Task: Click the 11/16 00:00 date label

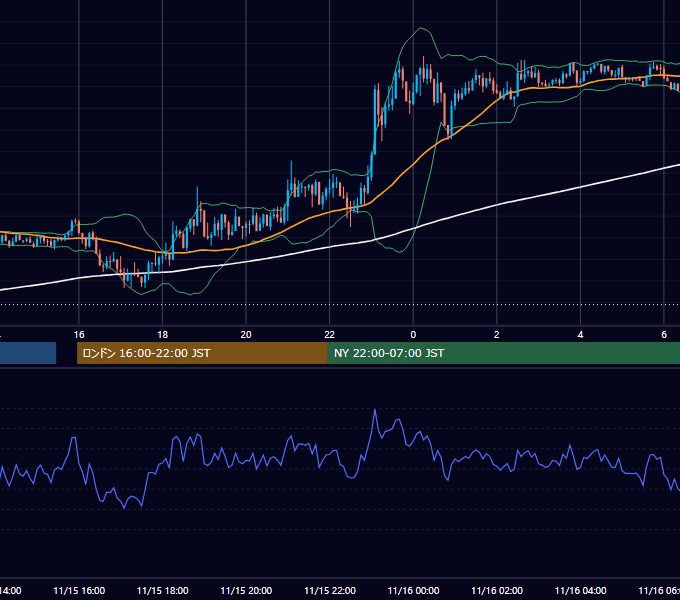Action: 413,590
